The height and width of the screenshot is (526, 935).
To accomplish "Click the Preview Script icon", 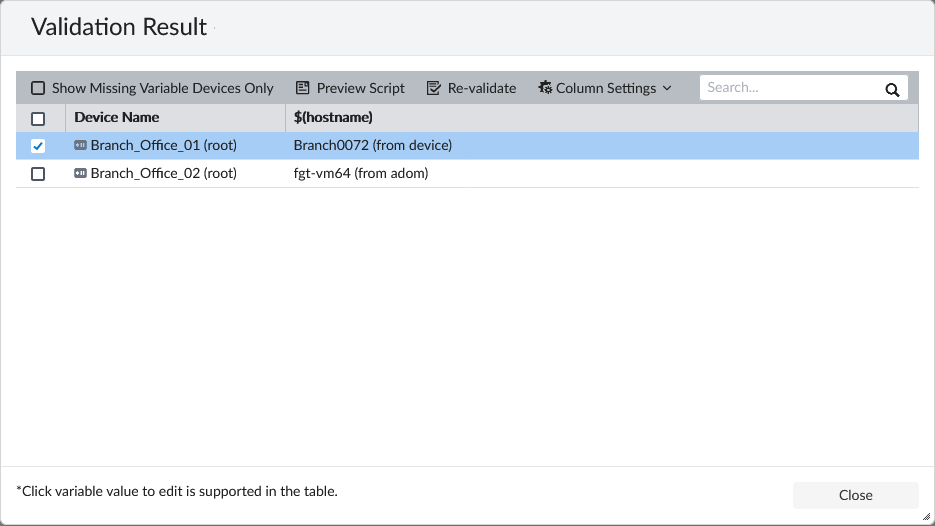I will 302,88.
